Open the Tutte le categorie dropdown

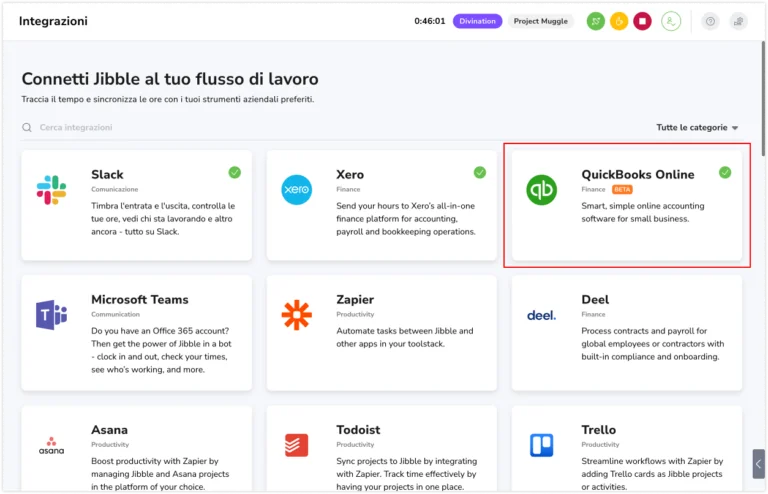coord(697,128)
